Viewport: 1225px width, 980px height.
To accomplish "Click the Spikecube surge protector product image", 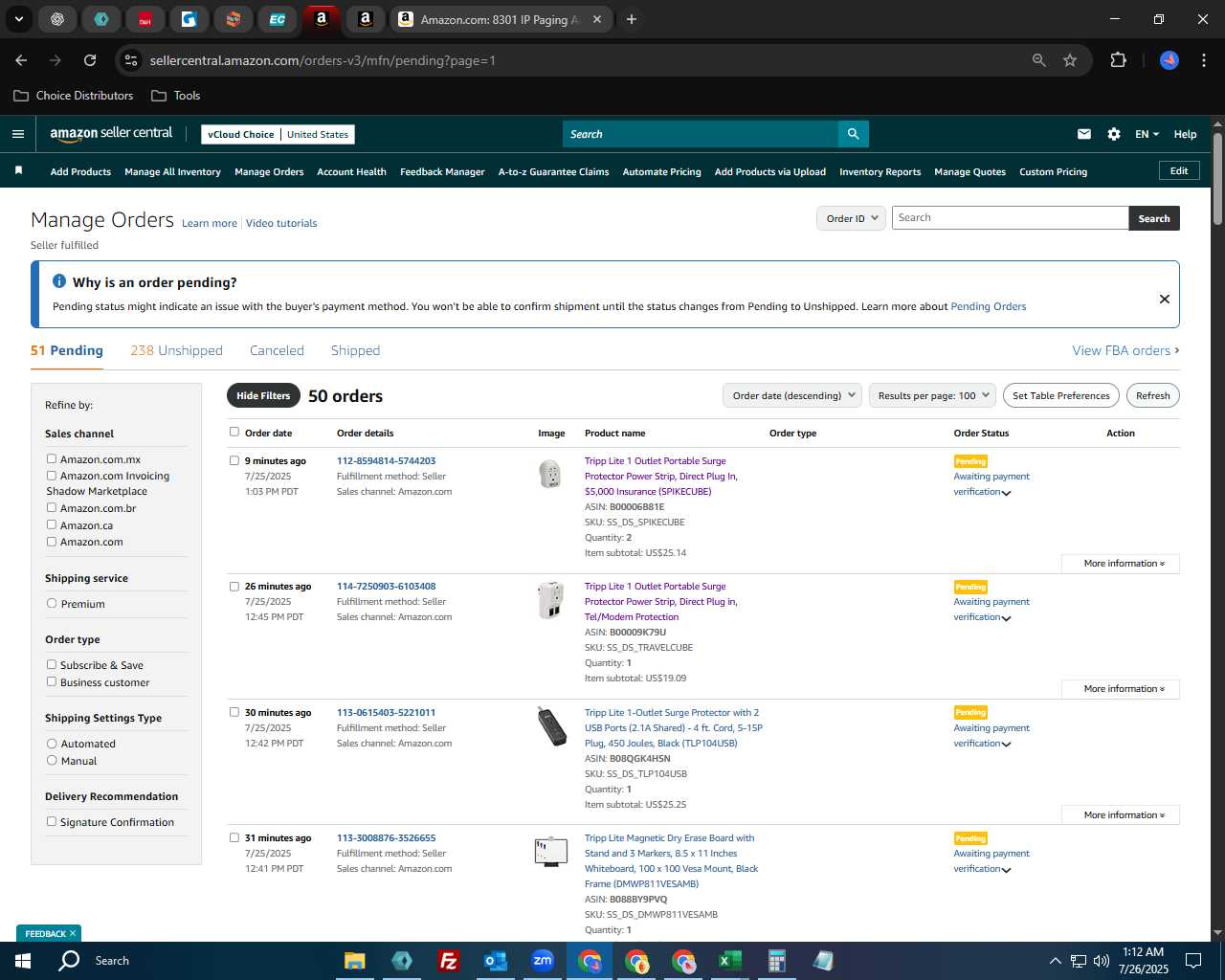I will [550, 474].
